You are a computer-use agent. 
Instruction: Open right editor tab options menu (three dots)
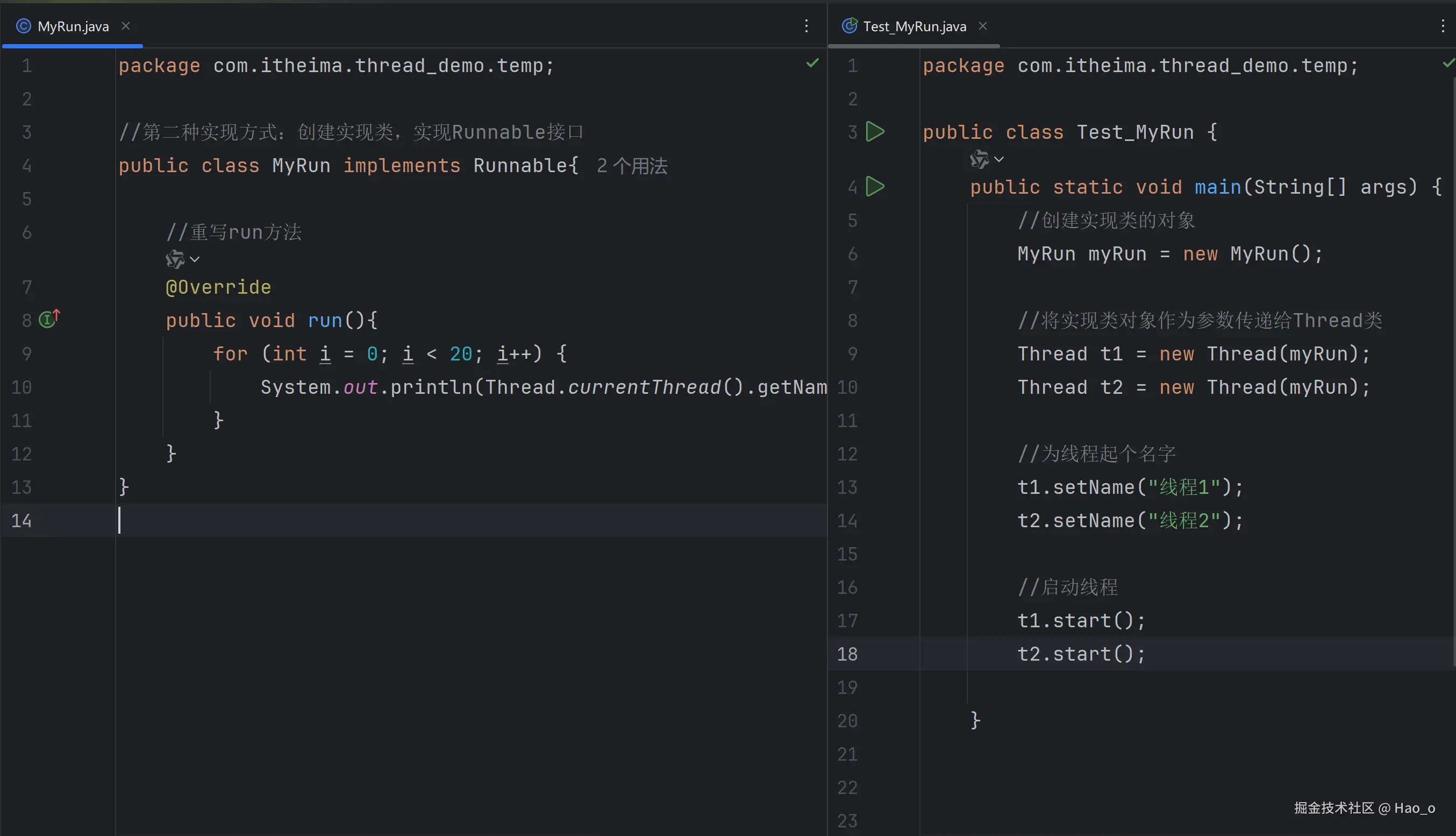[1442, 26]
